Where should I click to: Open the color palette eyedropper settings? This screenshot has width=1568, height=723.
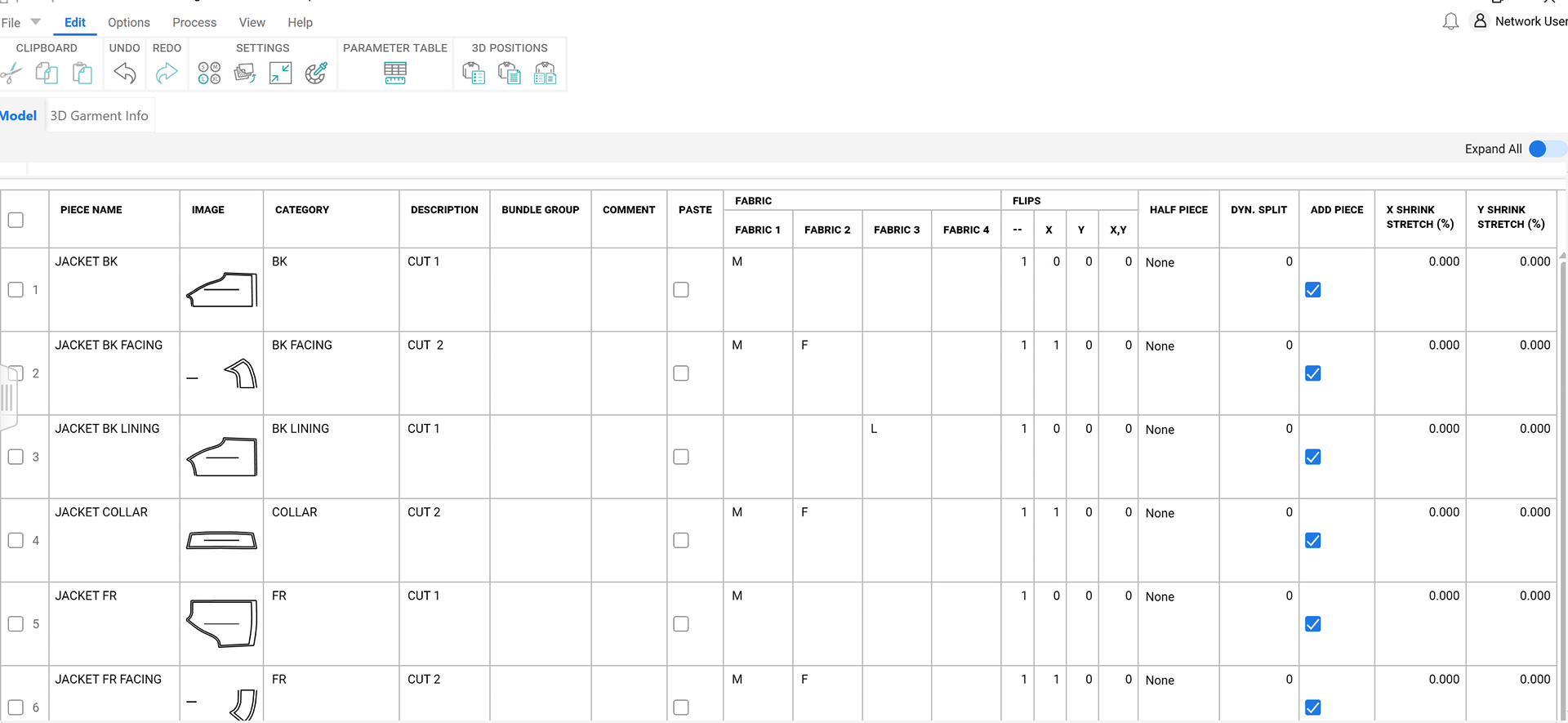tap(316, 74)
